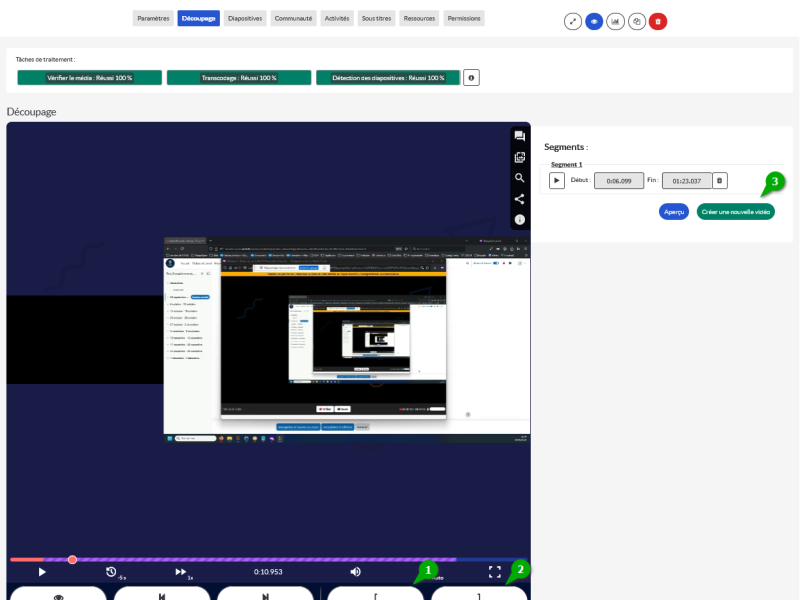Switch to the Diapositives tab
Viewport: 800px width, 600px height.
pyautogui.click(x=245, y=18)
